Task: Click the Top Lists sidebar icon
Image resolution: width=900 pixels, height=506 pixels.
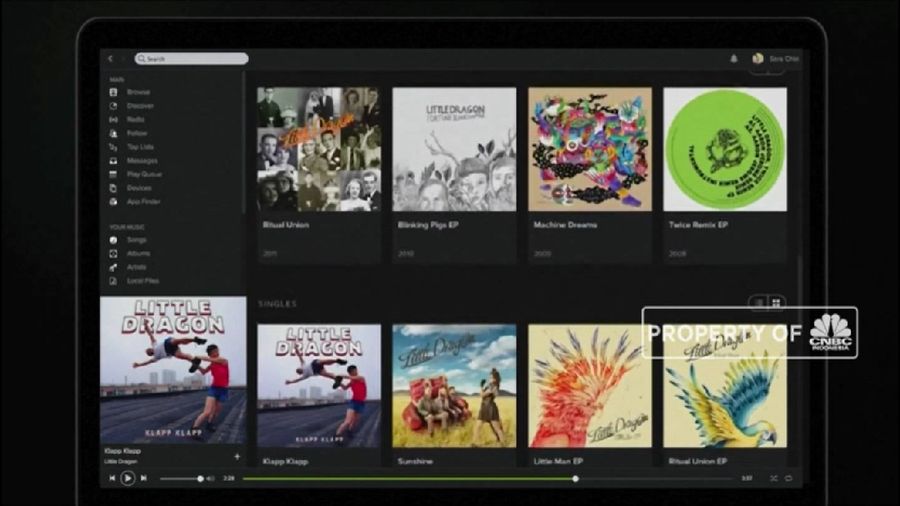Action: coord(113,147)
